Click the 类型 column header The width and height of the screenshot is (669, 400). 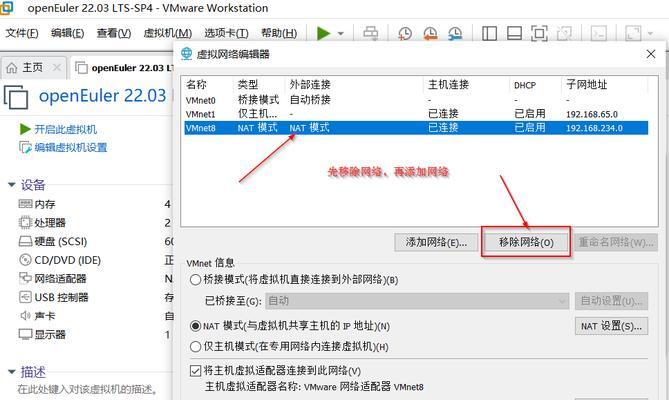click(248, 84)
